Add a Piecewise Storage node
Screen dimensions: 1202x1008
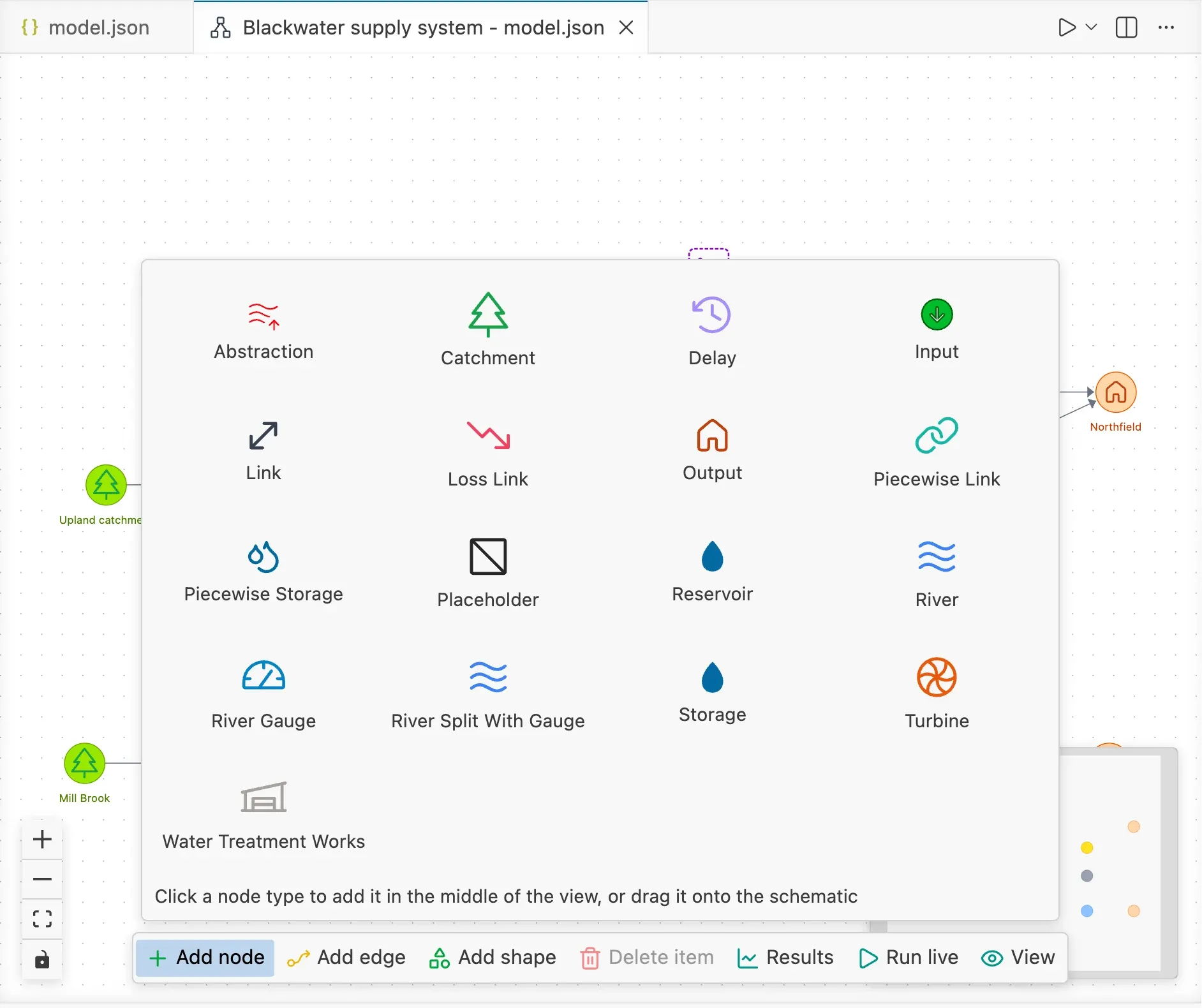(263, 573)
